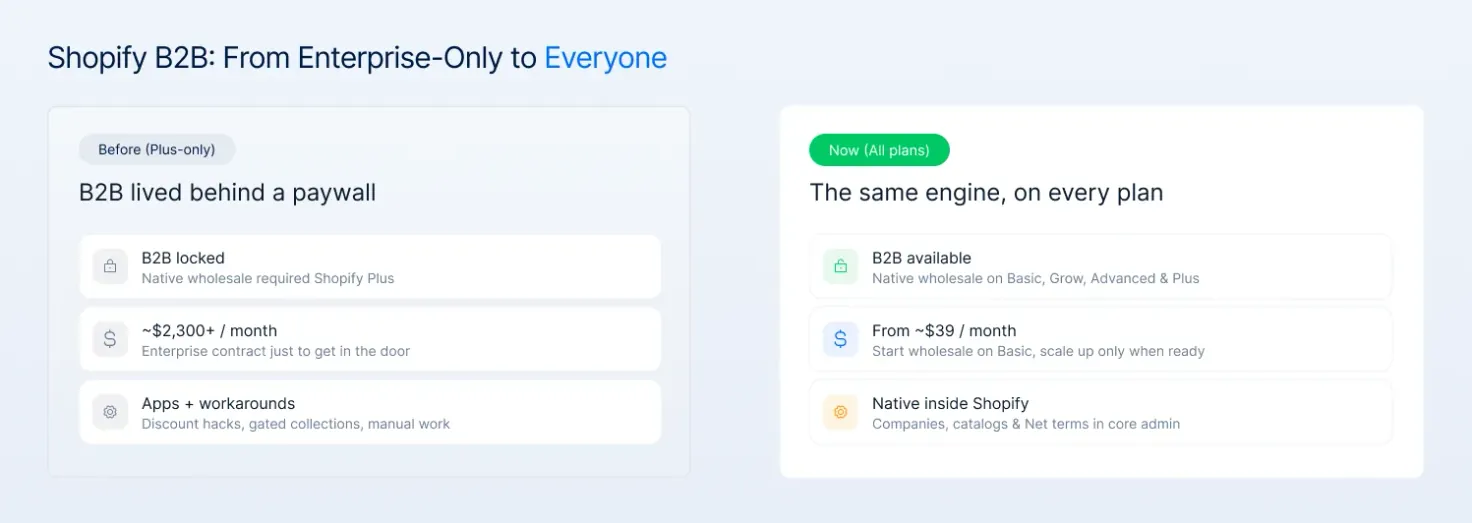This screenshot has width=1472, height=523.
Task: Click the heading B2B lived behind a paywall
Action: tap(228, 193)
